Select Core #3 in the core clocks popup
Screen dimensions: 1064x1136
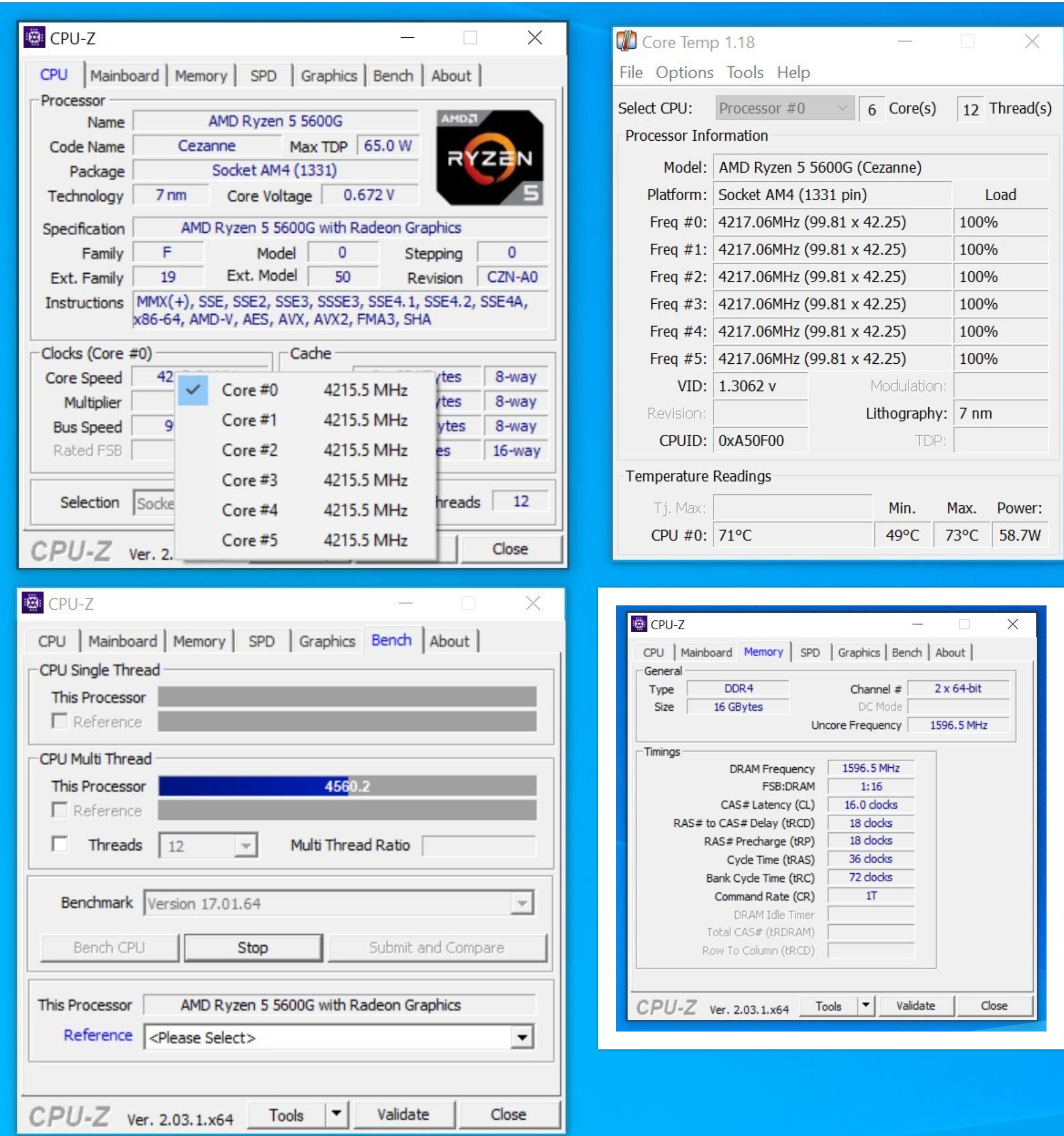[307, 480]
